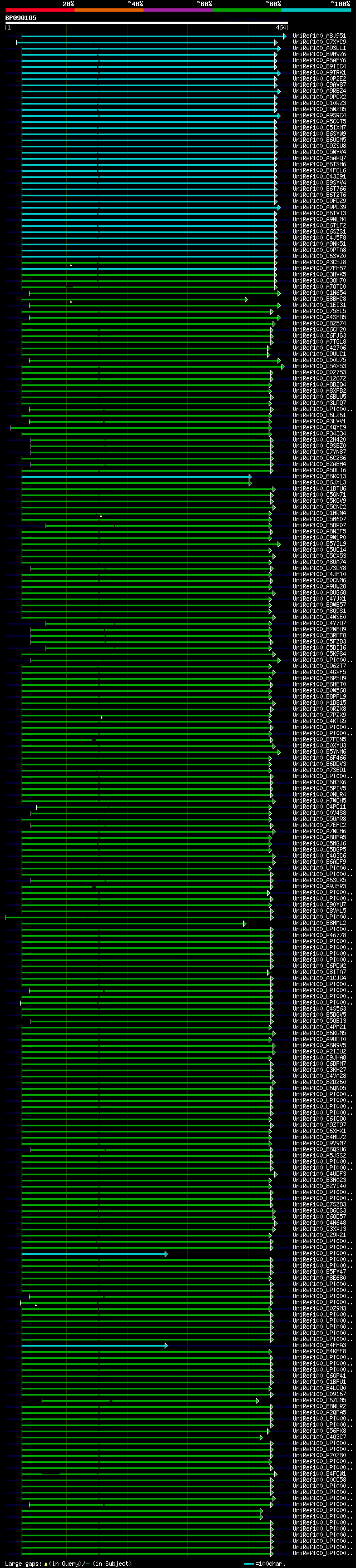Click label UniRef100_C5IXM7
Viewport: 356px width, 1568px height.
pyautogui.click(x=319, y=127)
